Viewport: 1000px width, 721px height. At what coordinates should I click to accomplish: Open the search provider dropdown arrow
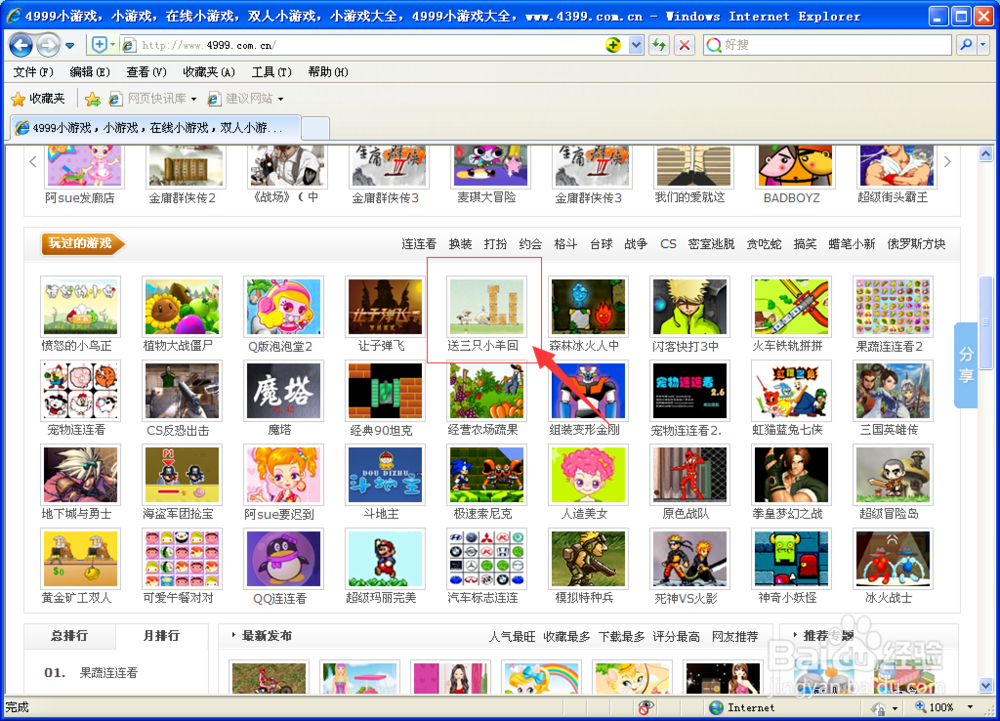click(983, 45)
